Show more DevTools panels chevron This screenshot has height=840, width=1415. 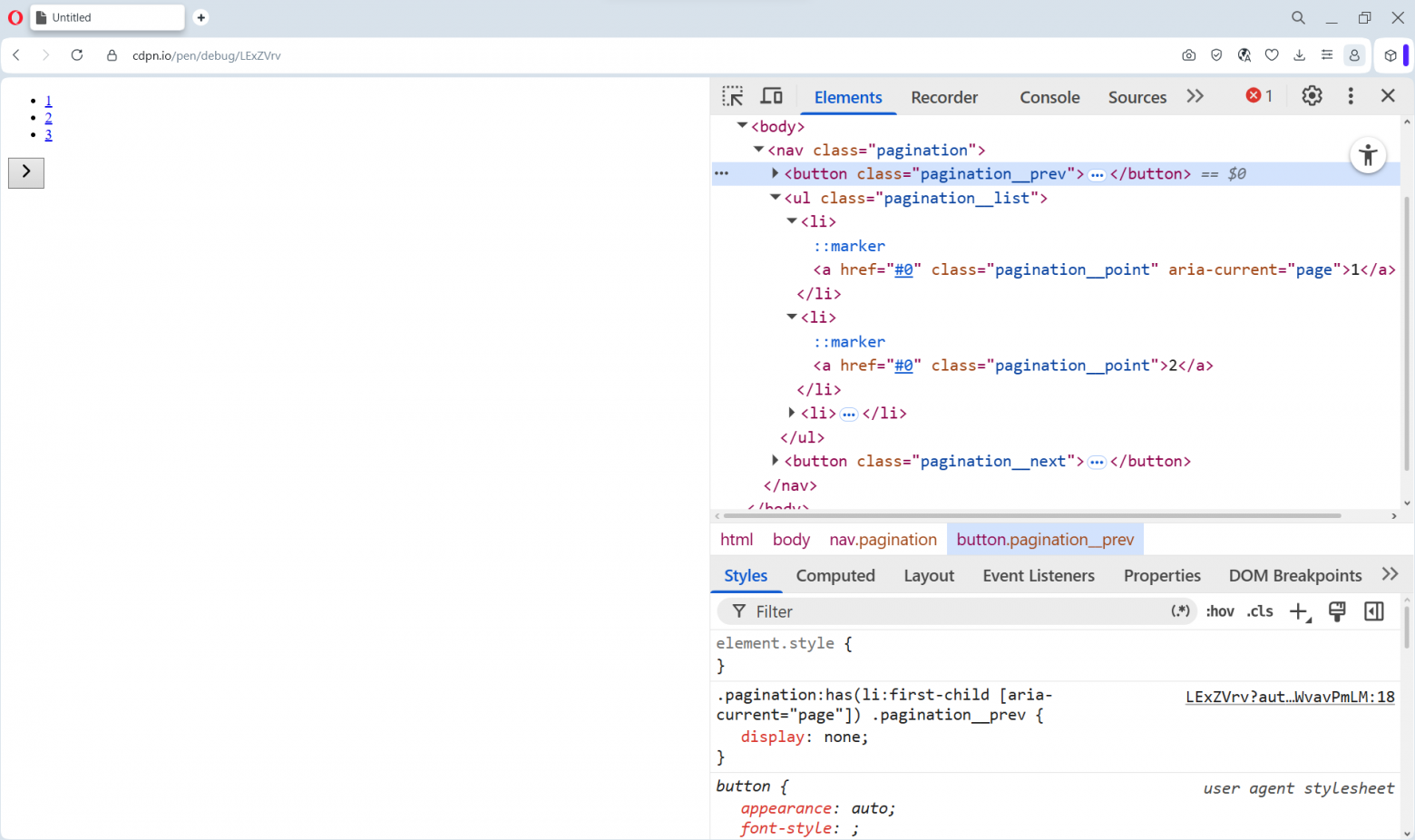point(1195,96)
